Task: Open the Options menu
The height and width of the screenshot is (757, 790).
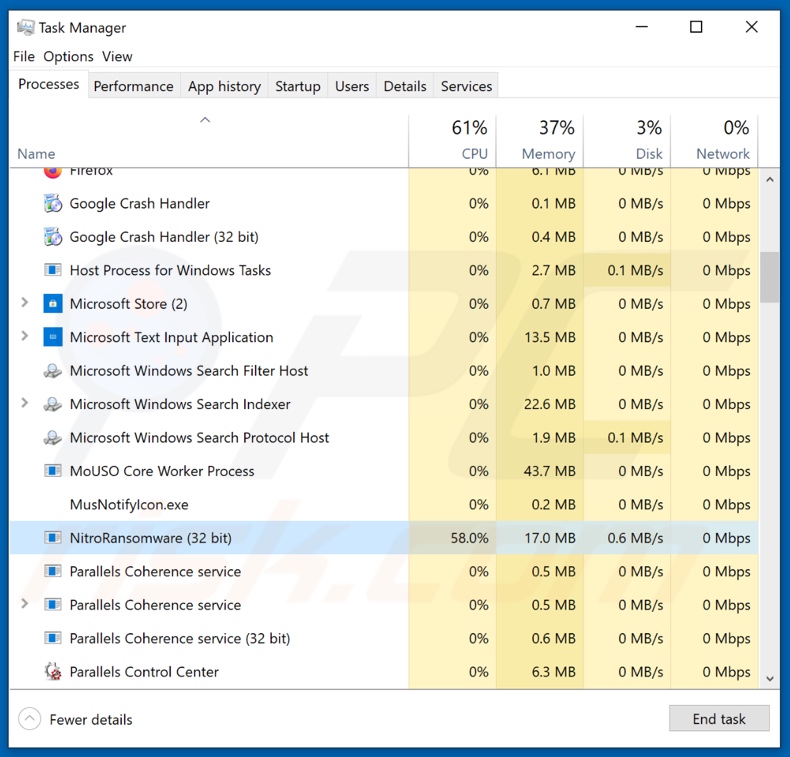Action: (x=68, y=56)
